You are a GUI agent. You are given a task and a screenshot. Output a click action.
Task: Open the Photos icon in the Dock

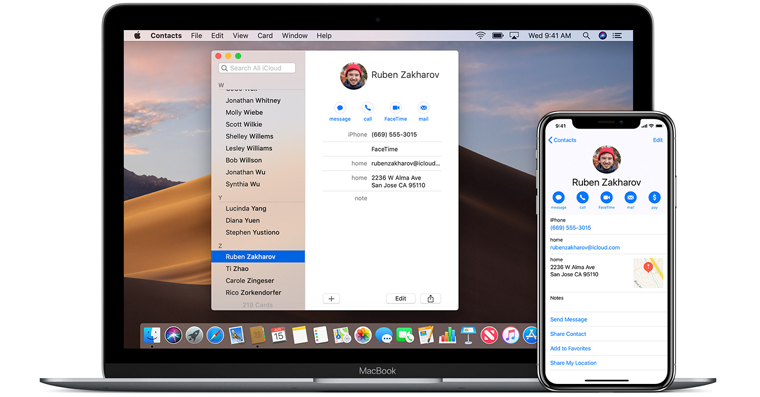[x=363, y=335]
